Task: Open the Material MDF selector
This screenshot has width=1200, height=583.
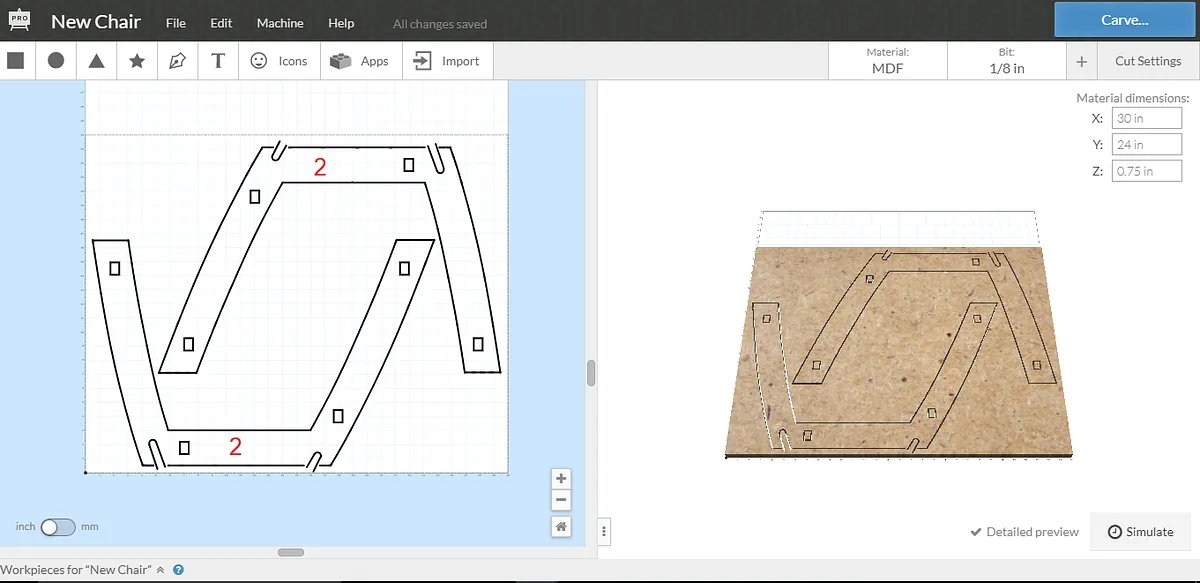Action: pos(888,61)
